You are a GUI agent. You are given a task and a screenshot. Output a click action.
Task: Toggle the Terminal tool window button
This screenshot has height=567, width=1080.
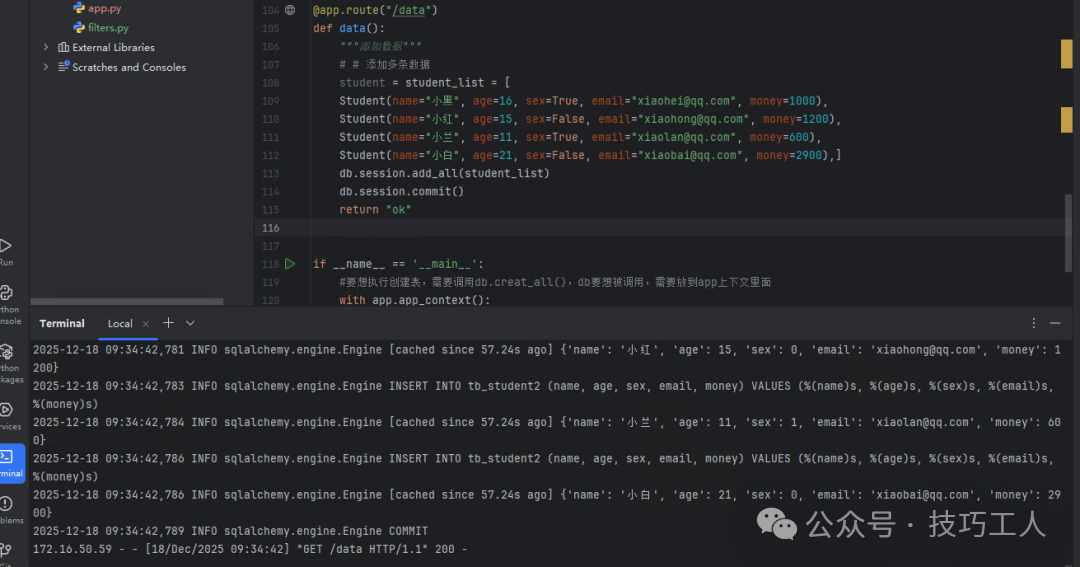click(11, 463)
